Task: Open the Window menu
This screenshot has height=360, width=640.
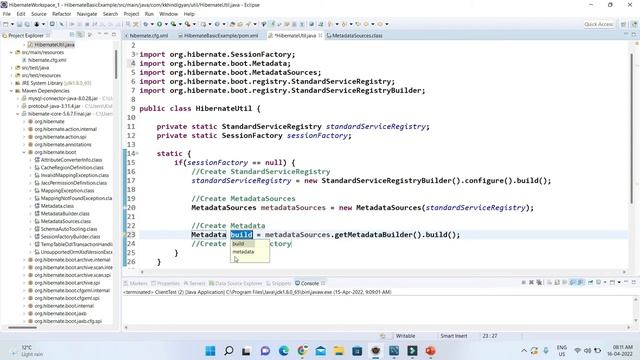Action: click(x=169, y=13)
